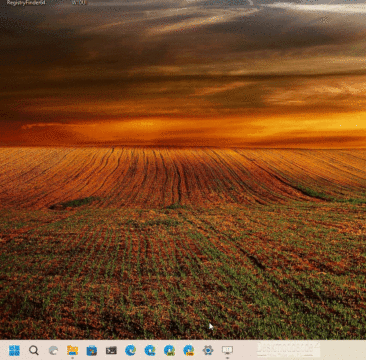Click empty taskbar area right of the Deskmodder toolbar

(x=343, y=350)
